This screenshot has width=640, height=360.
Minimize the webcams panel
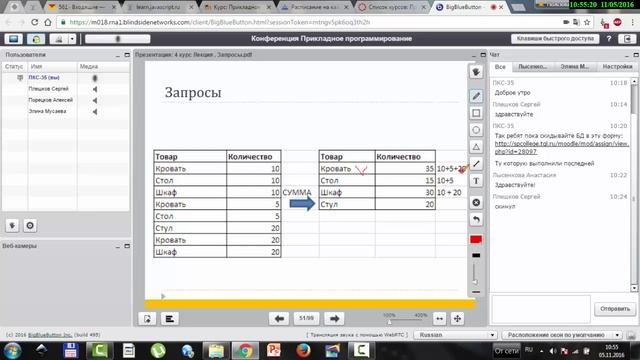click(x=118, y=246)
